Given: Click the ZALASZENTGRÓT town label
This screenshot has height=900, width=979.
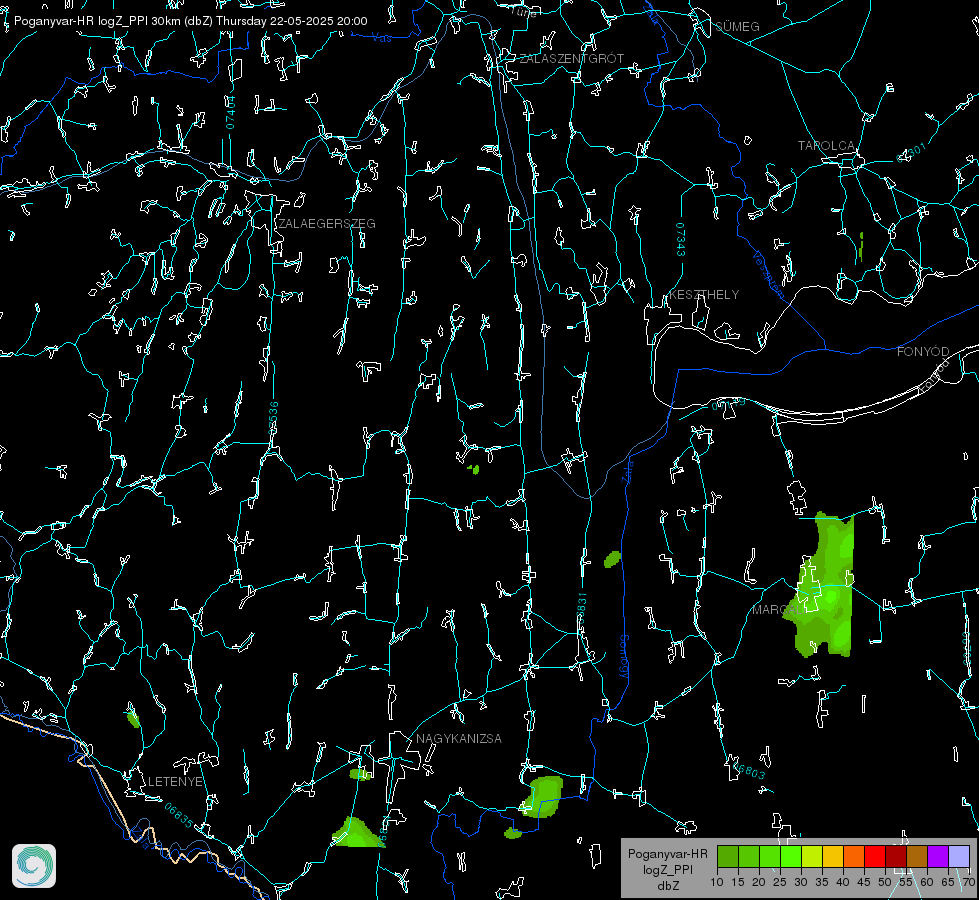Looking at the screenshot, I should 571,59.
